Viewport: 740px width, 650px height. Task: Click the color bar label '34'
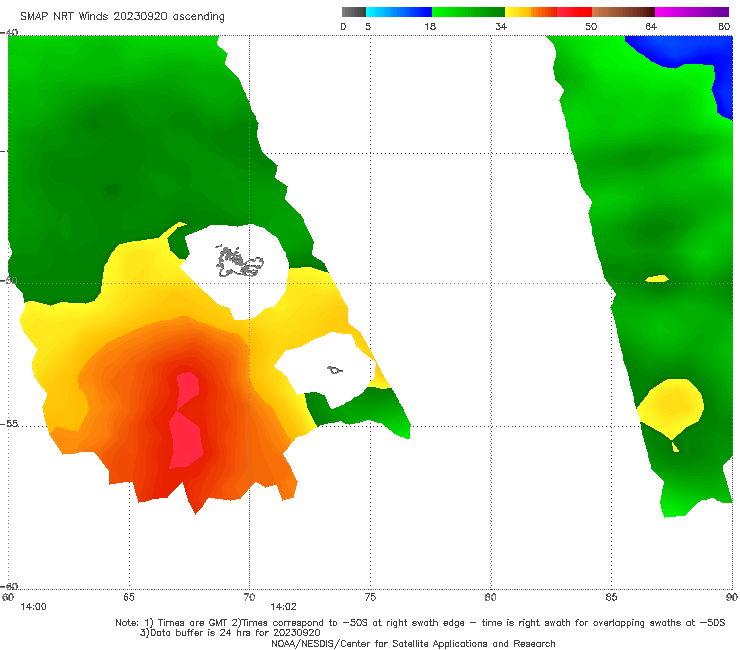tap(501, 26)
